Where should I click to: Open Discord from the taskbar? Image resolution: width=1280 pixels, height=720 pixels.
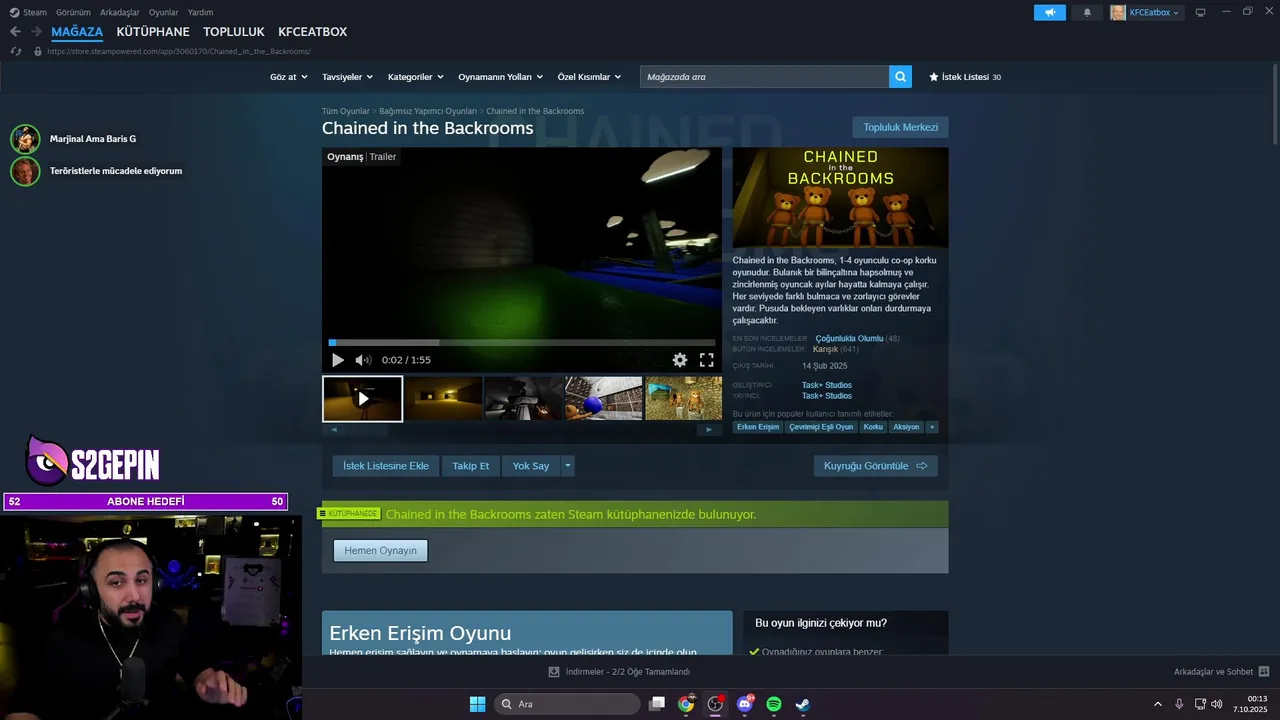744,704
